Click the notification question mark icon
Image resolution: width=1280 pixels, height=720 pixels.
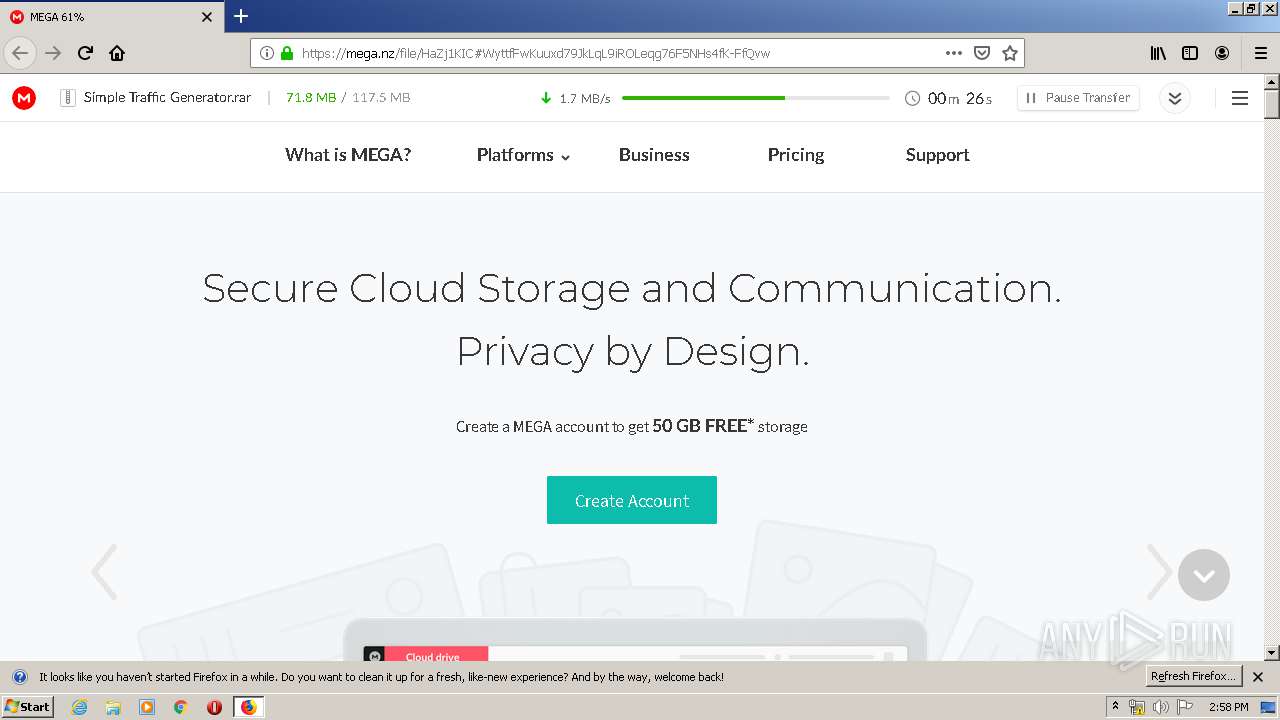tap(20, 677)
